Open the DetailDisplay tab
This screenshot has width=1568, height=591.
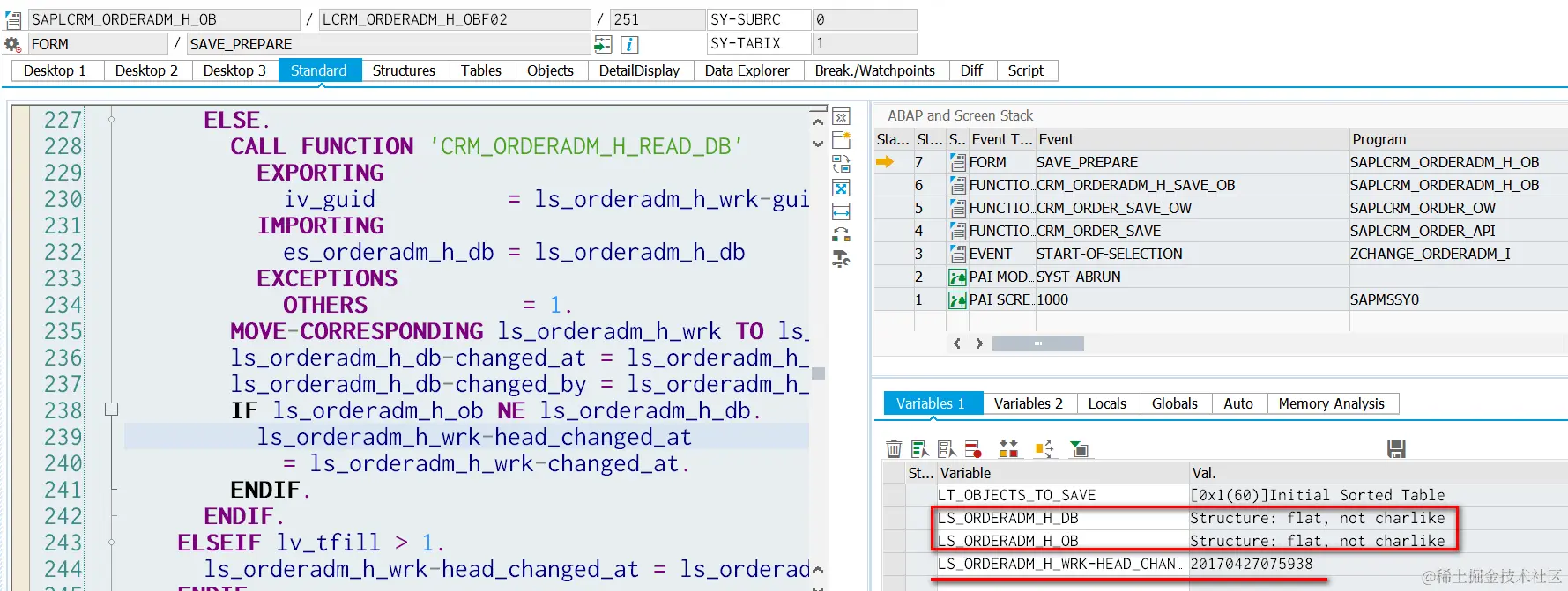click(x=640, y=70)
